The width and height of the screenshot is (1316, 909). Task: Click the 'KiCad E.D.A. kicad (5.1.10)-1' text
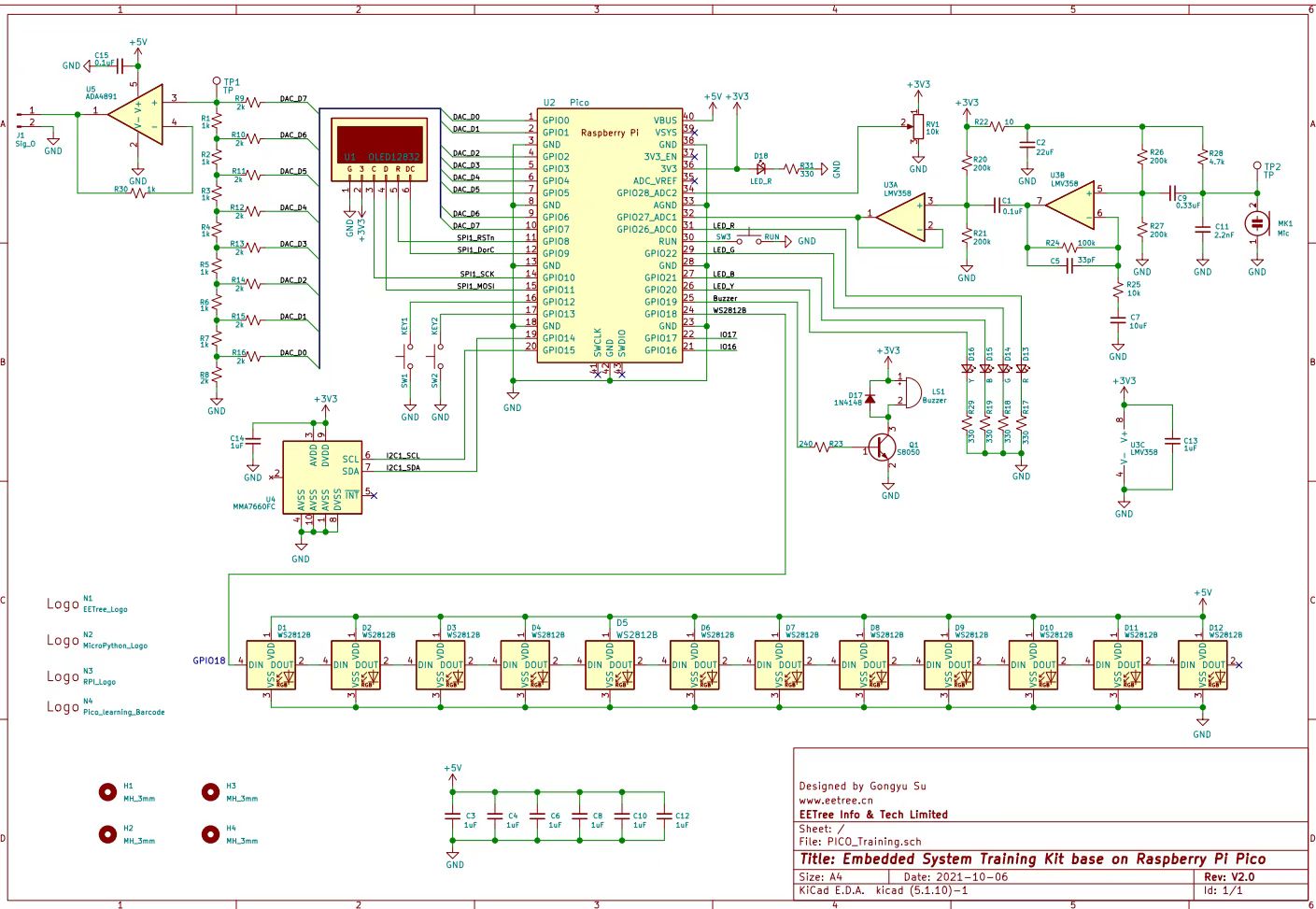[883, 890]
